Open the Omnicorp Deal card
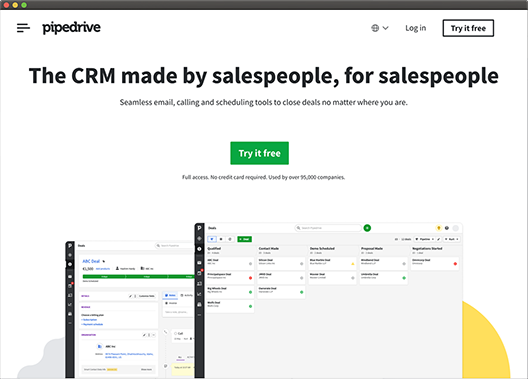This screenshot has height=379, width=528. pyautogui.click(x=435, y=263)
